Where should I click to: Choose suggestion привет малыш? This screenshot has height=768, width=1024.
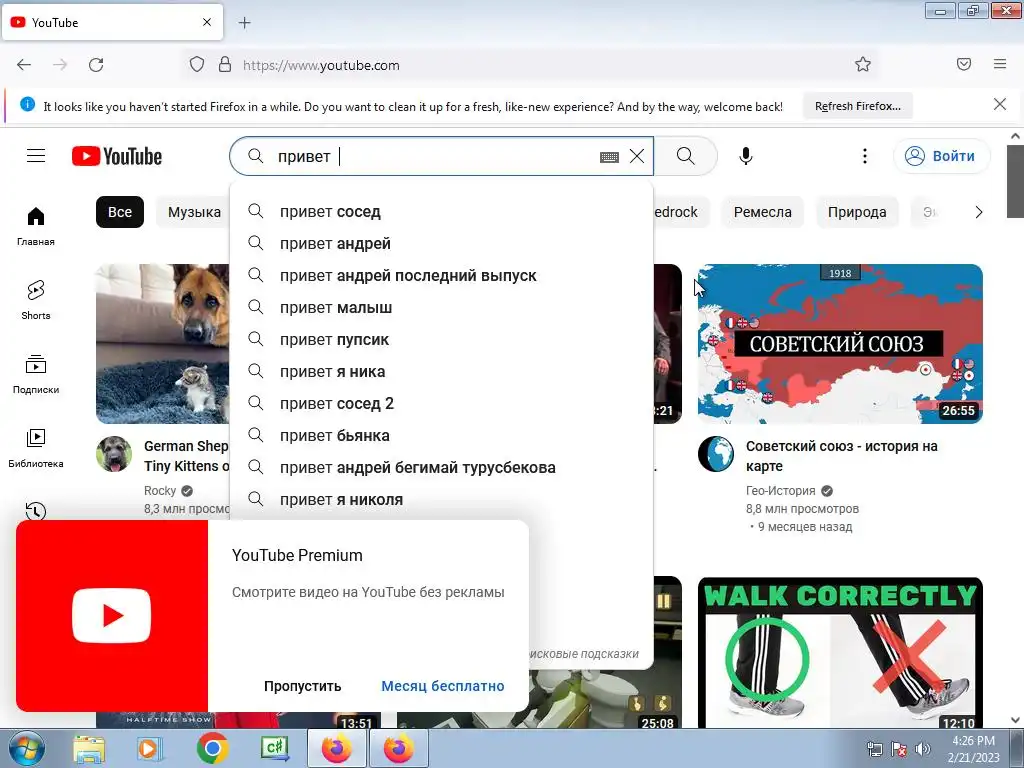pos(441,308)
